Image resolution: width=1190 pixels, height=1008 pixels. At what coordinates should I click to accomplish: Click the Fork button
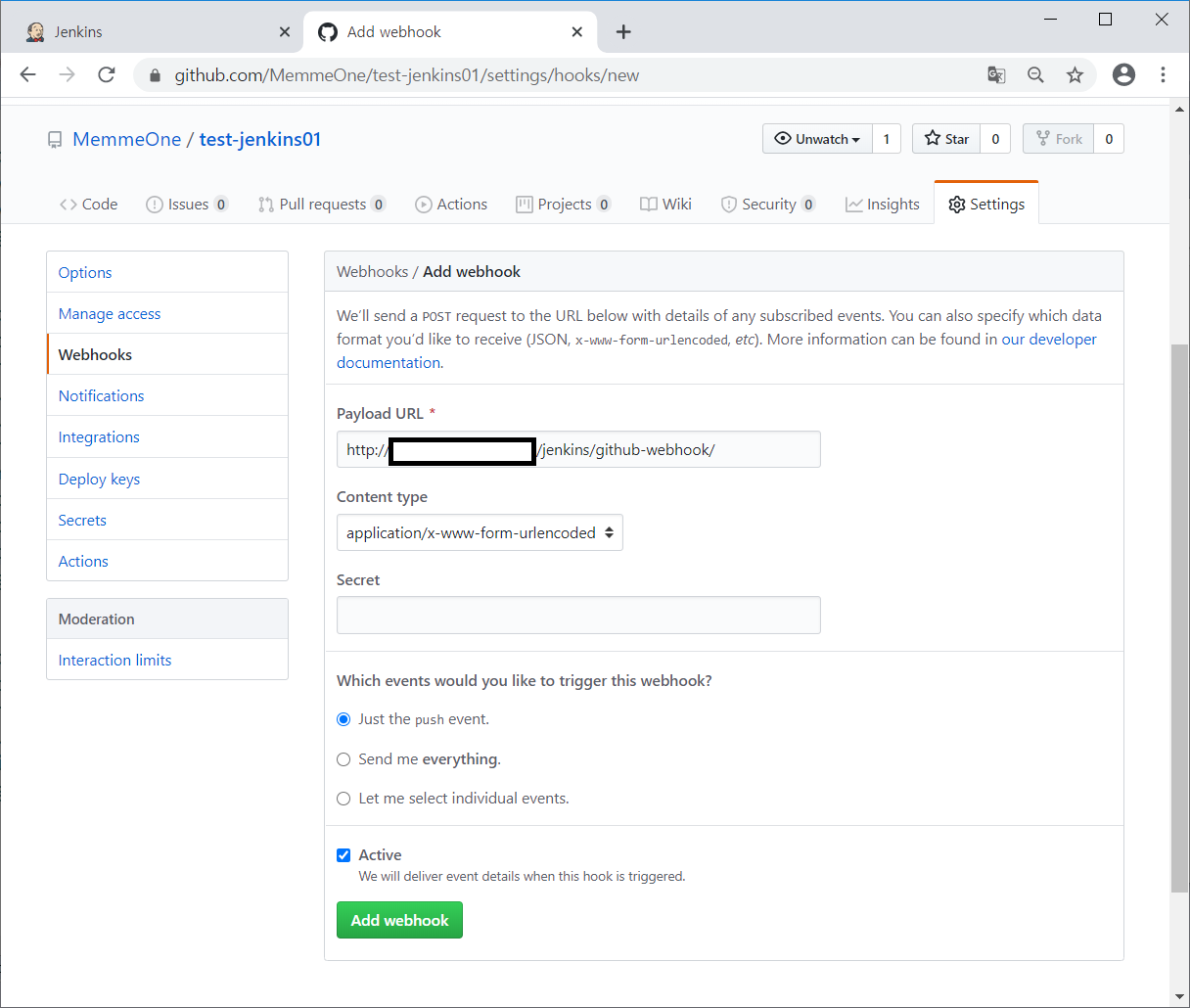tap(1059, 139)
